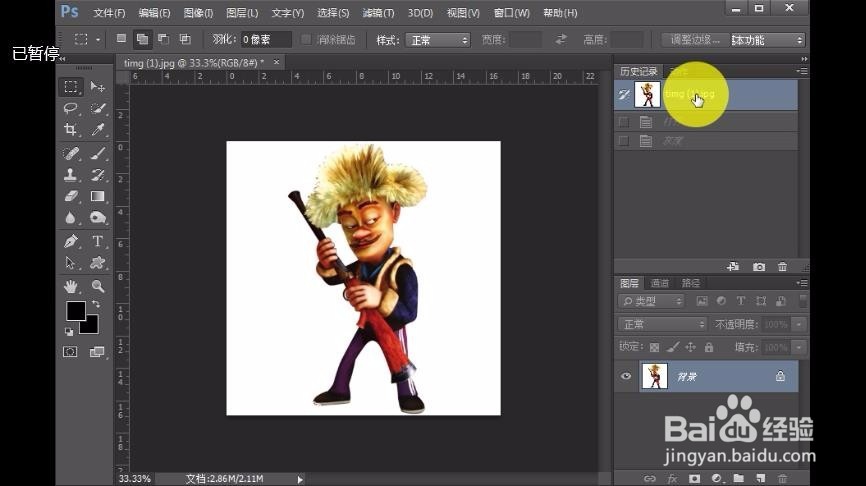Select the Background layer thumbnail
866x486 pixels.
(654, 376)
